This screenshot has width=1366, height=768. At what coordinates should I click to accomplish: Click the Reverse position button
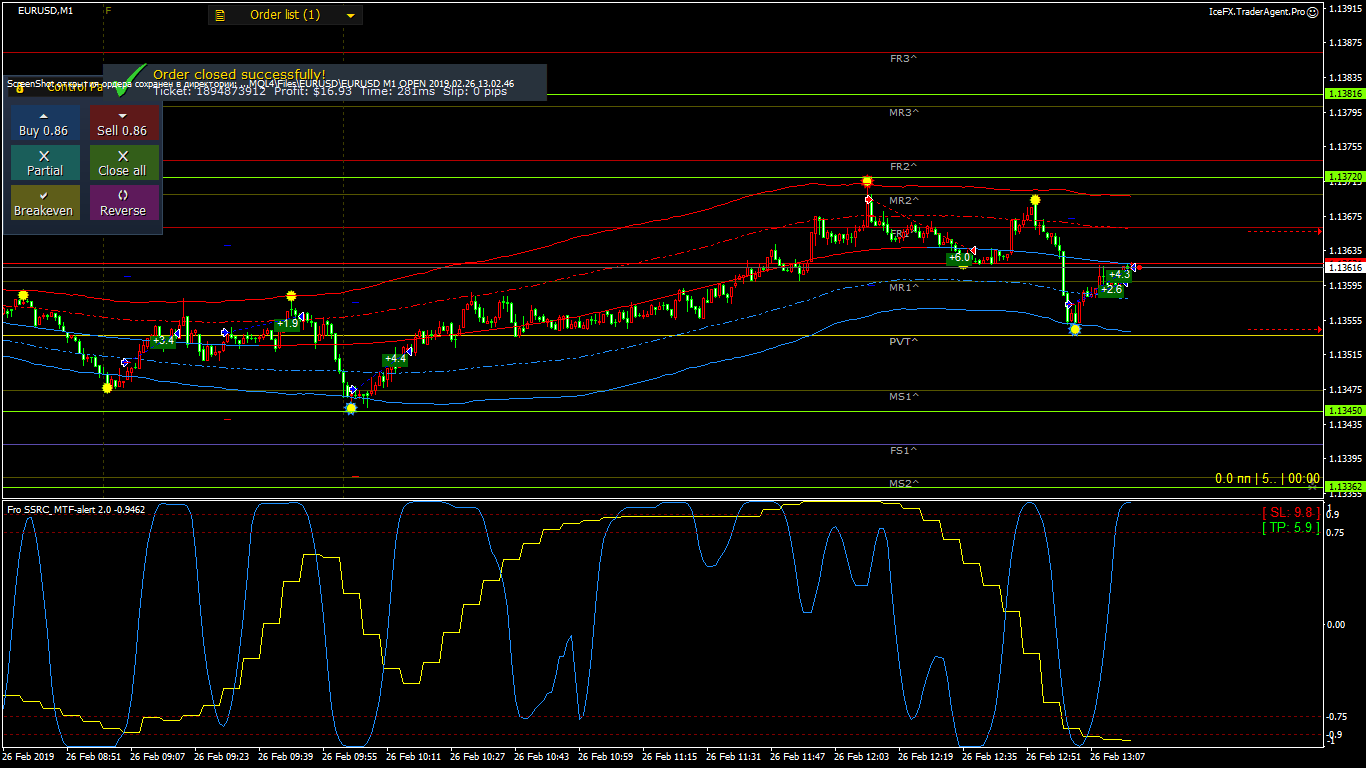pos(123,203)
